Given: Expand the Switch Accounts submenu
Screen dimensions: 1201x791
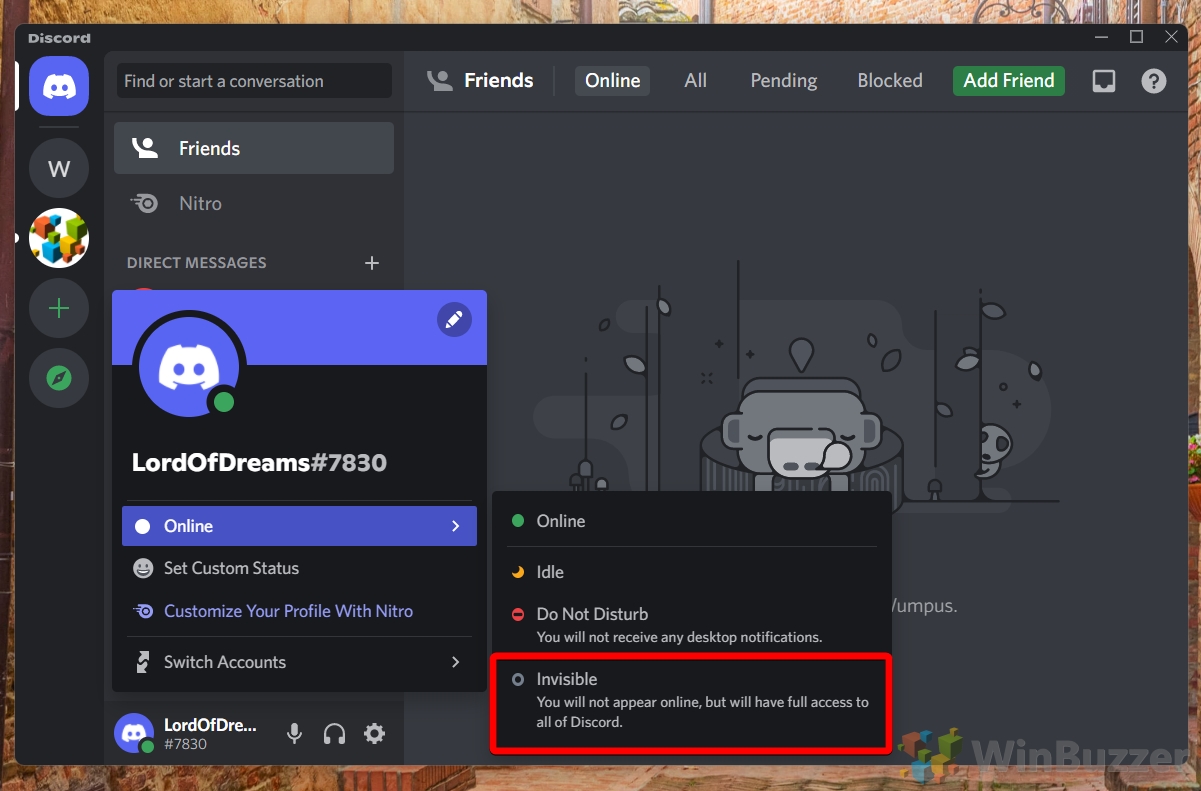Looking at the screenshot, I should [x=299, y=662].
